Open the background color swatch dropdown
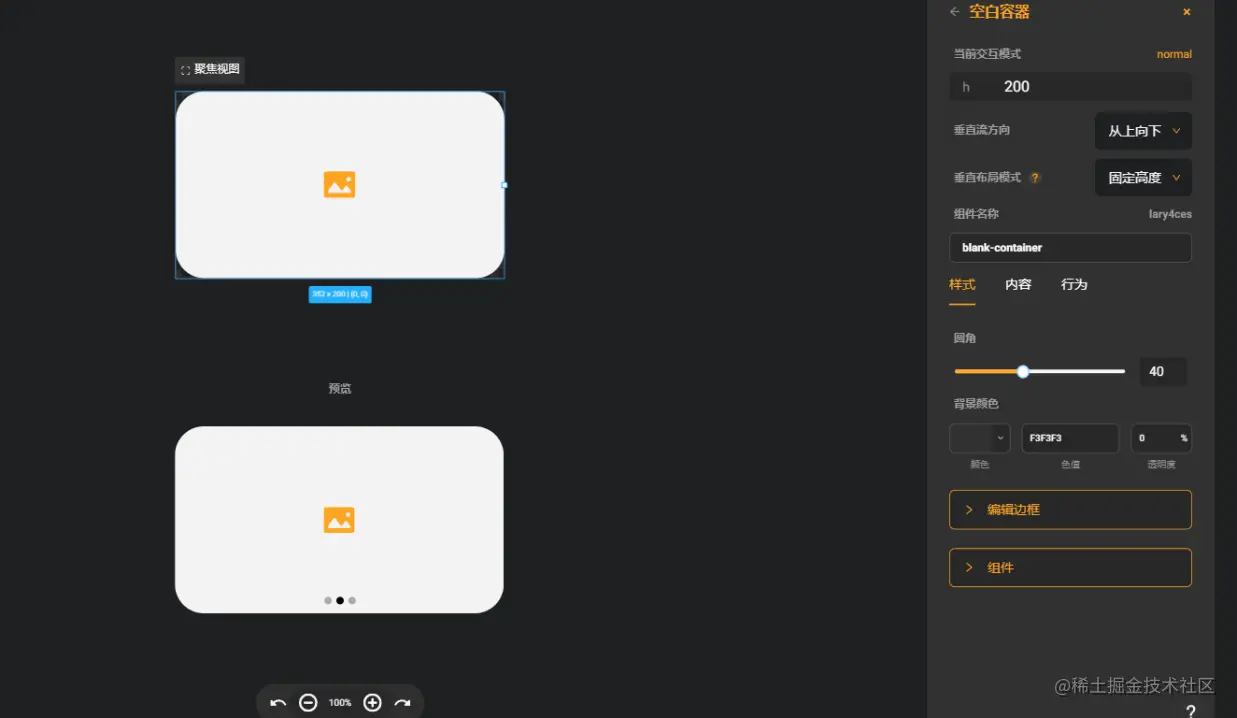 click(980, 438)
